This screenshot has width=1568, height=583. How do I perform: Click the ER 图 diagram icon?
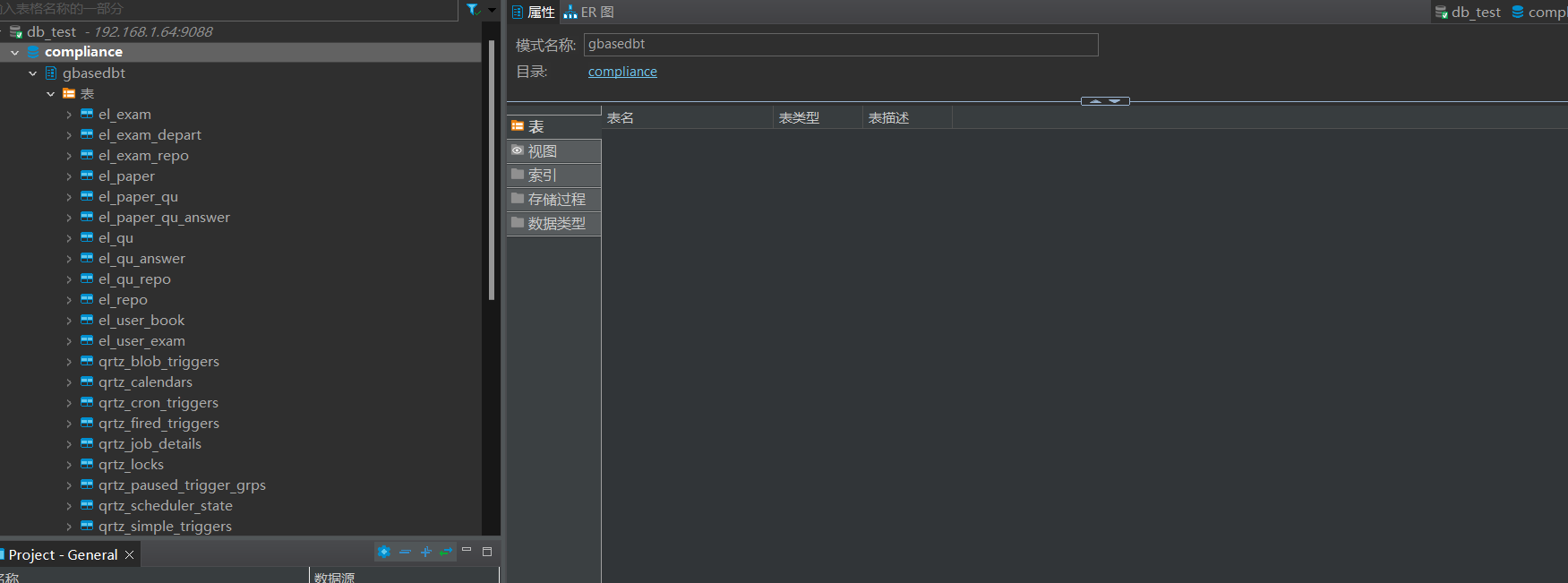570,13
